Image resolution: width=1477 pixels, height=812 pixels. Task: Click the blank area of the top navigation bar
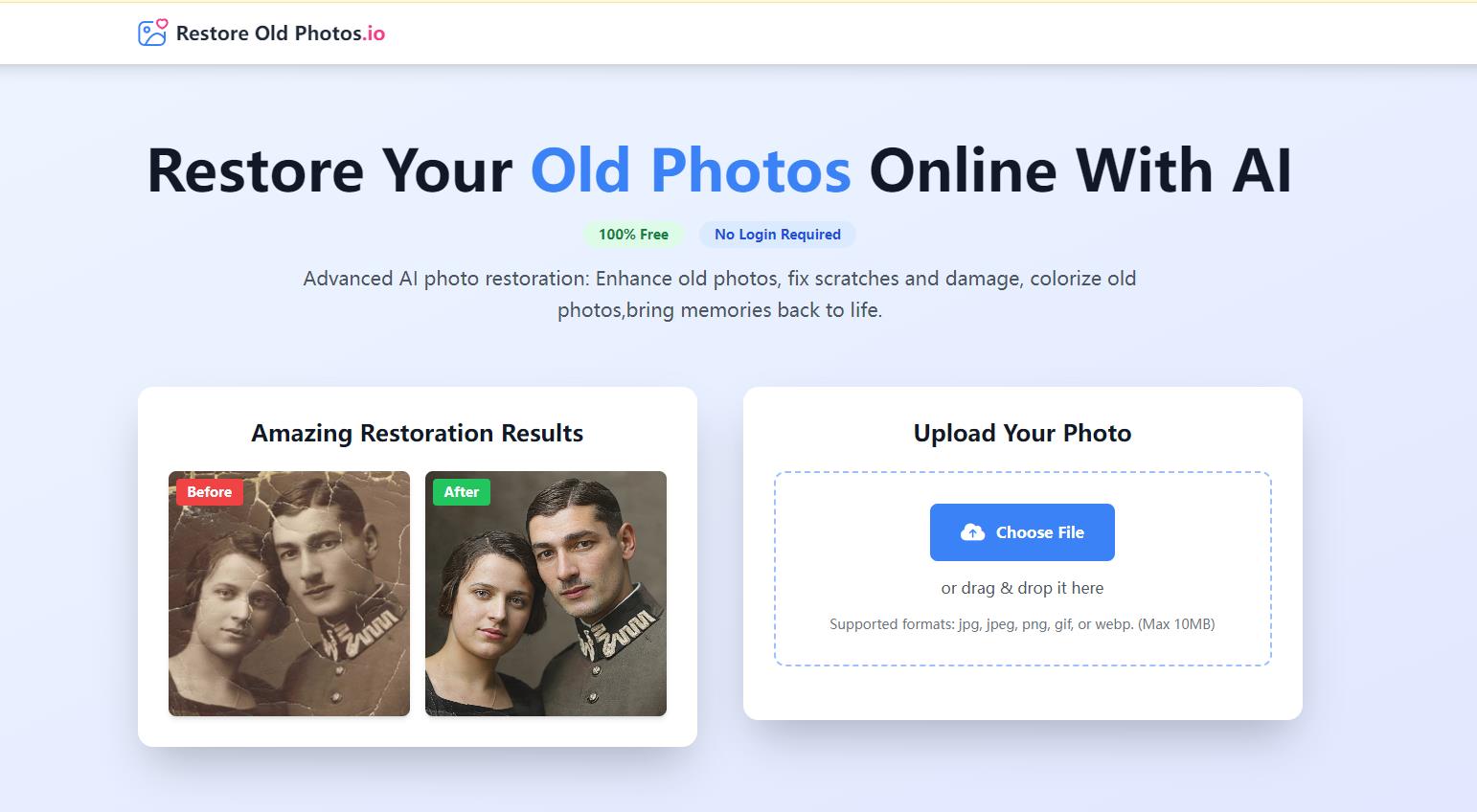862,34
